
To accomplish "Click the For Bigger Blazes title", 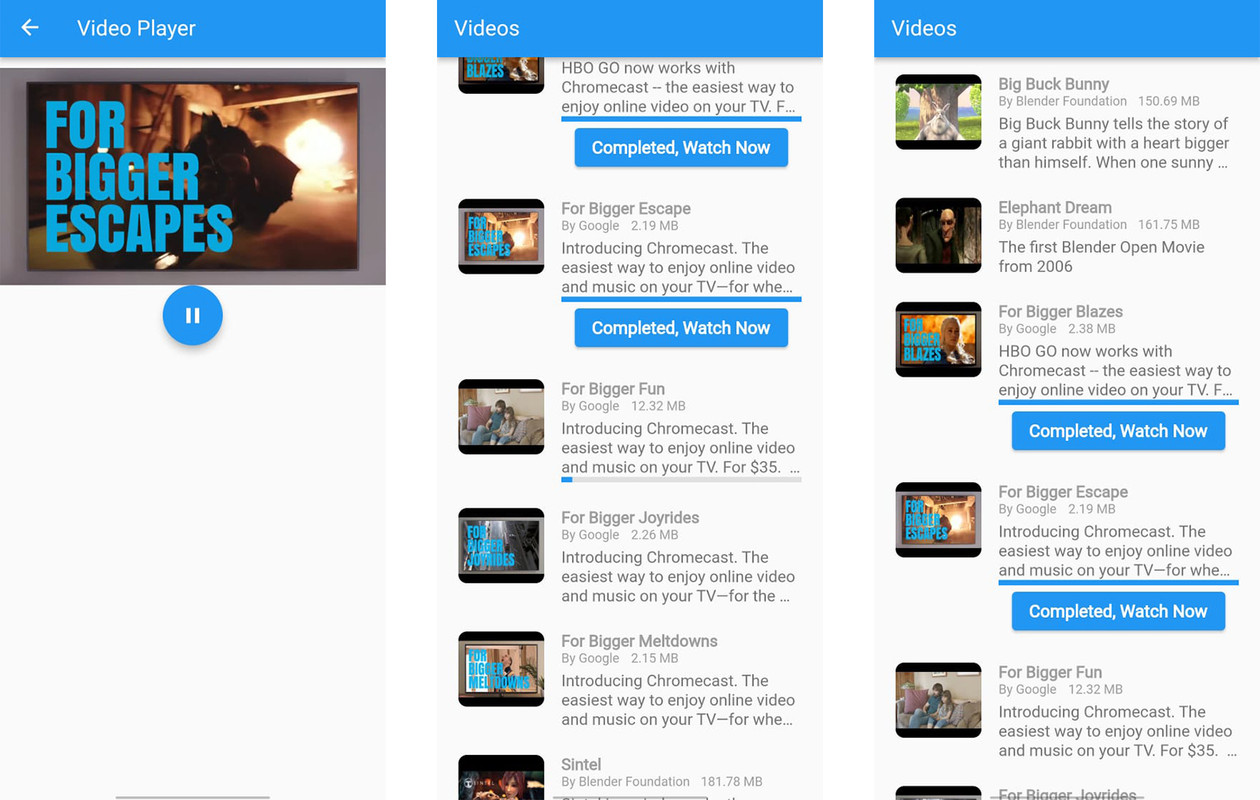I will [x=1060, y=312].
